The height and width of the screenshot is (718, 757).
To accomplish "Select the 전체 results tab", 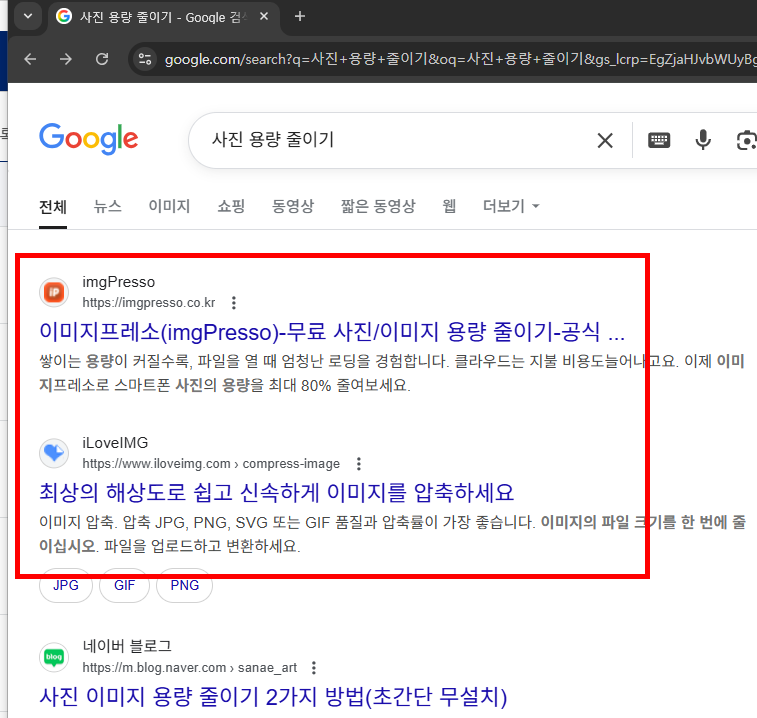I will pos(53,207).
